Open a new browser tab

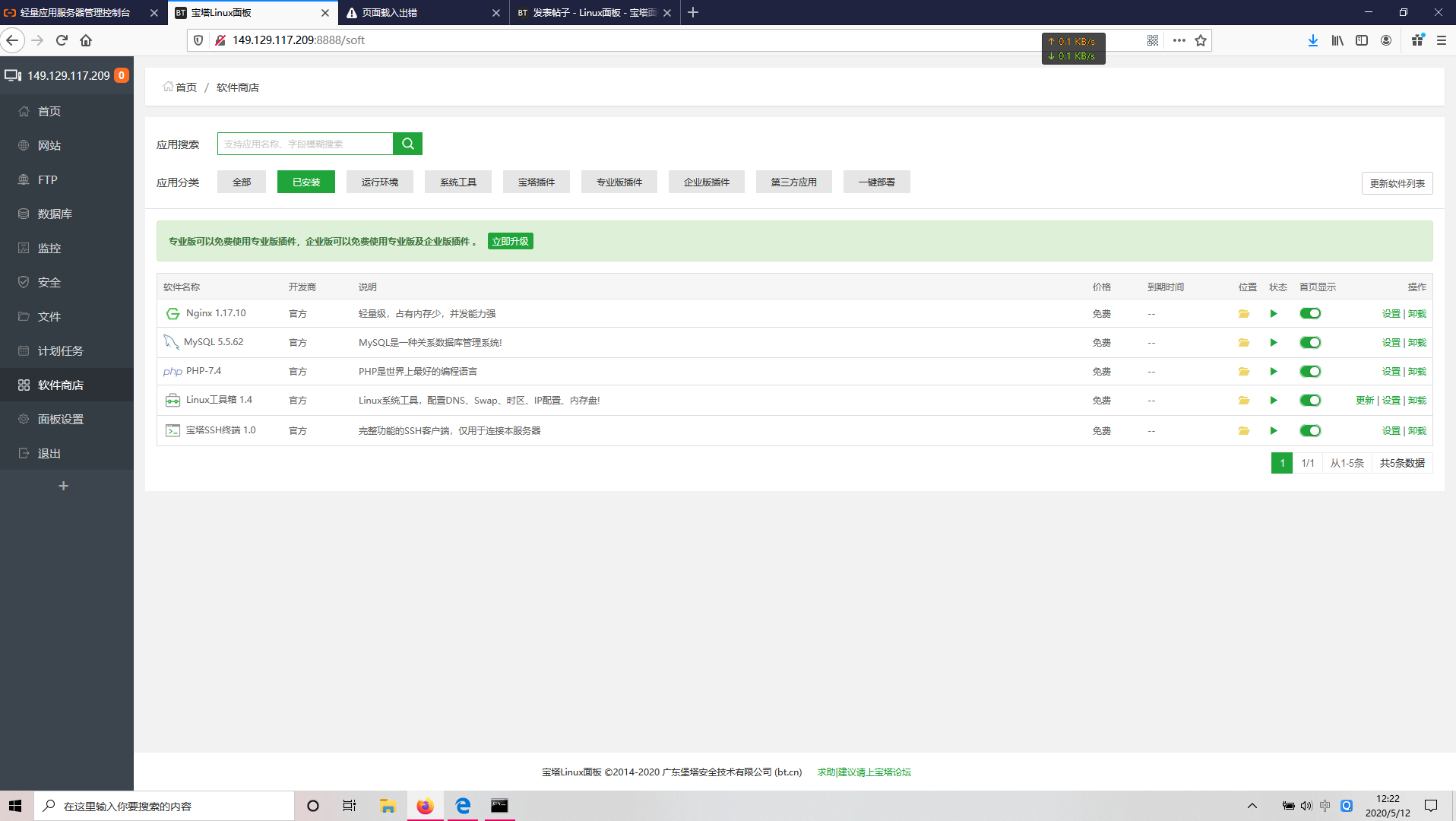pos(693,12)
